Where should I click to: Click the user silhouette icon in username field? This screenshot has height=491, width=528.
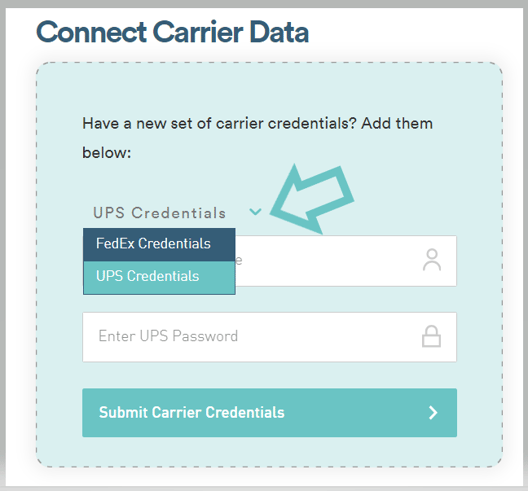click(x=432, y=260)
